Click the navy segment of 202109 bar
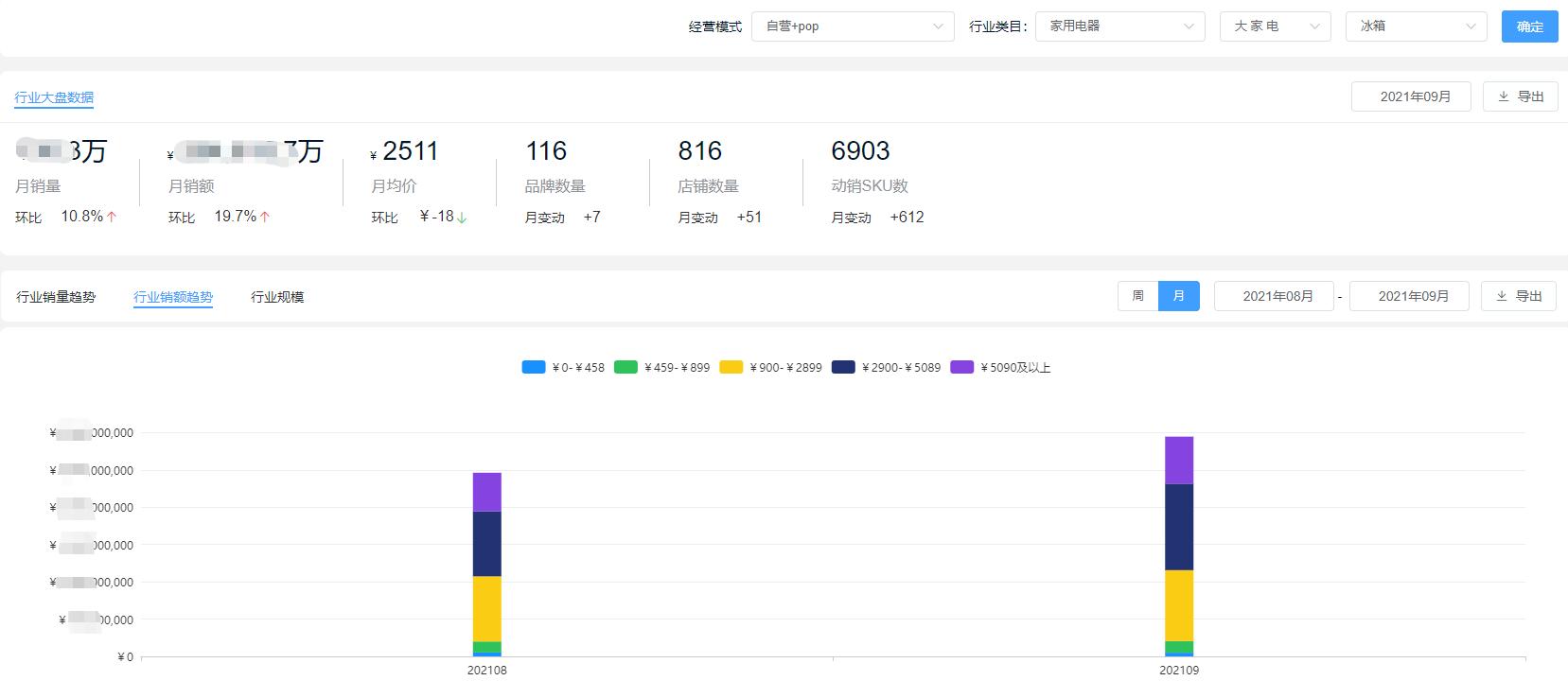Viewport: 1568px width, 698px height. (x=1179, y=527)
